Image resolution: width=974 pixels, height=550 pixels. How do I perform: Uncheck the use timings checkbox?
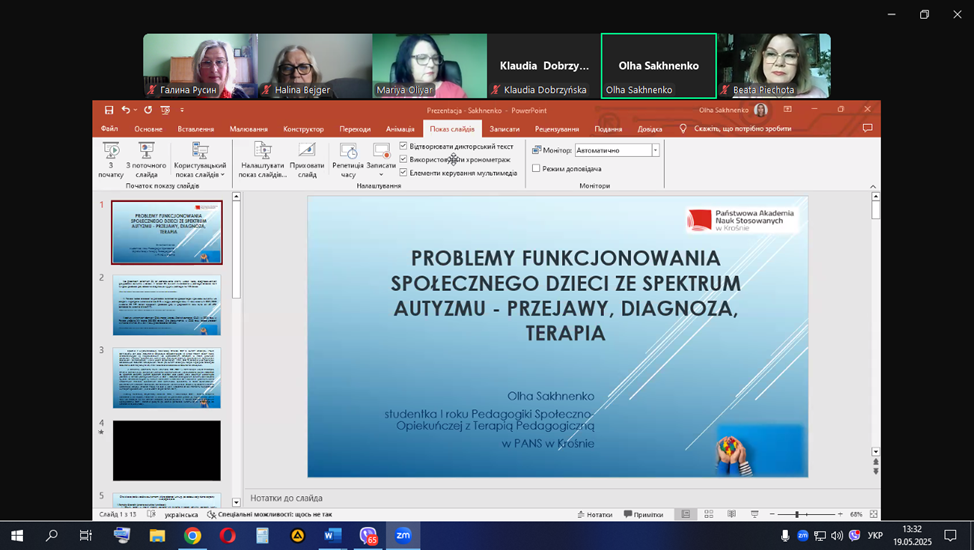tap(404, 159)
